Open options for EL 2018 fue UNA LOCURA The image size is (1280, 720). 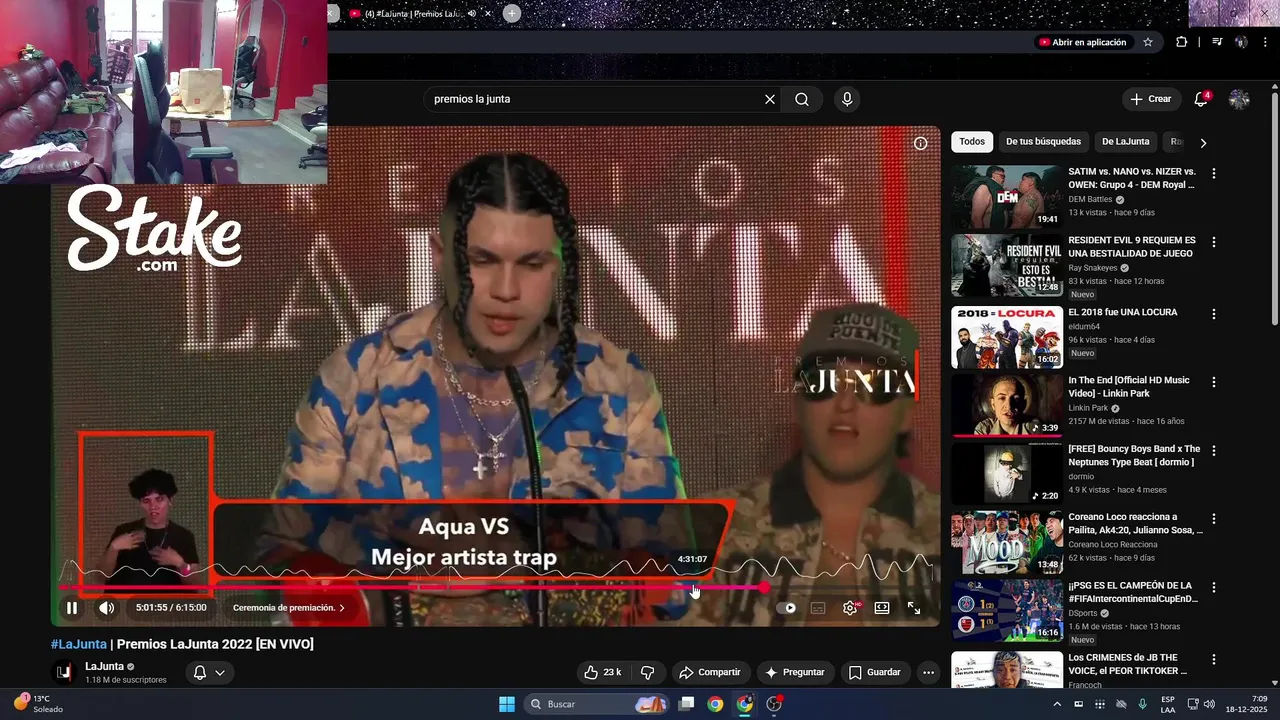(1214, 314)
